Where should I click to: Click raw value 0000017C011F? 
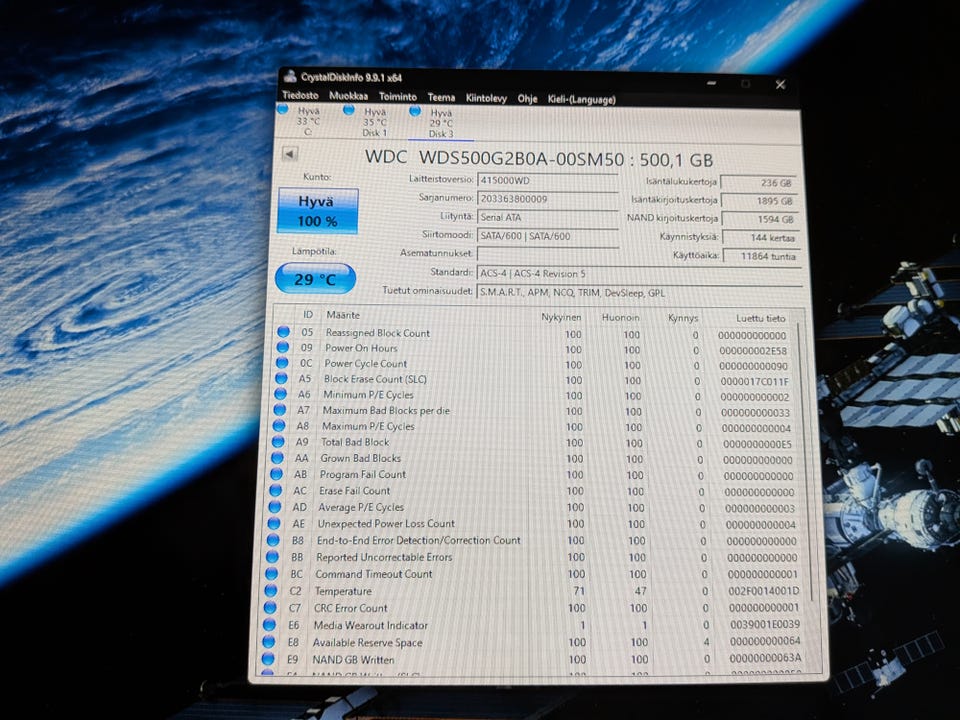pyautogui.click(x=754, y=381)
